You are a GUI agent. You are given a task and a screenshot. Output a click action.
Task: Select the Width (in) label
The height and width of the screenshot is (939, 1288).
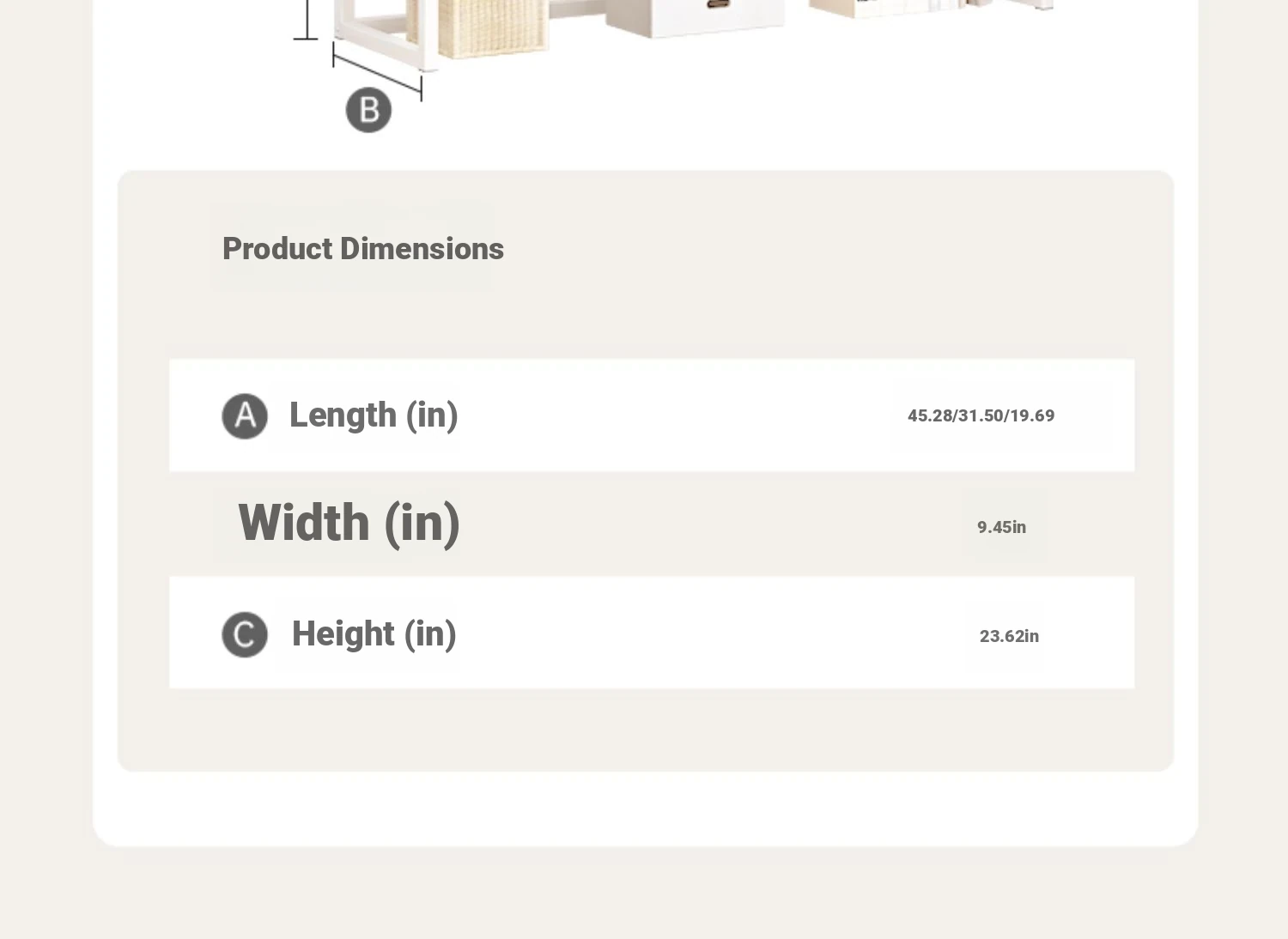(x=349, y=523)
